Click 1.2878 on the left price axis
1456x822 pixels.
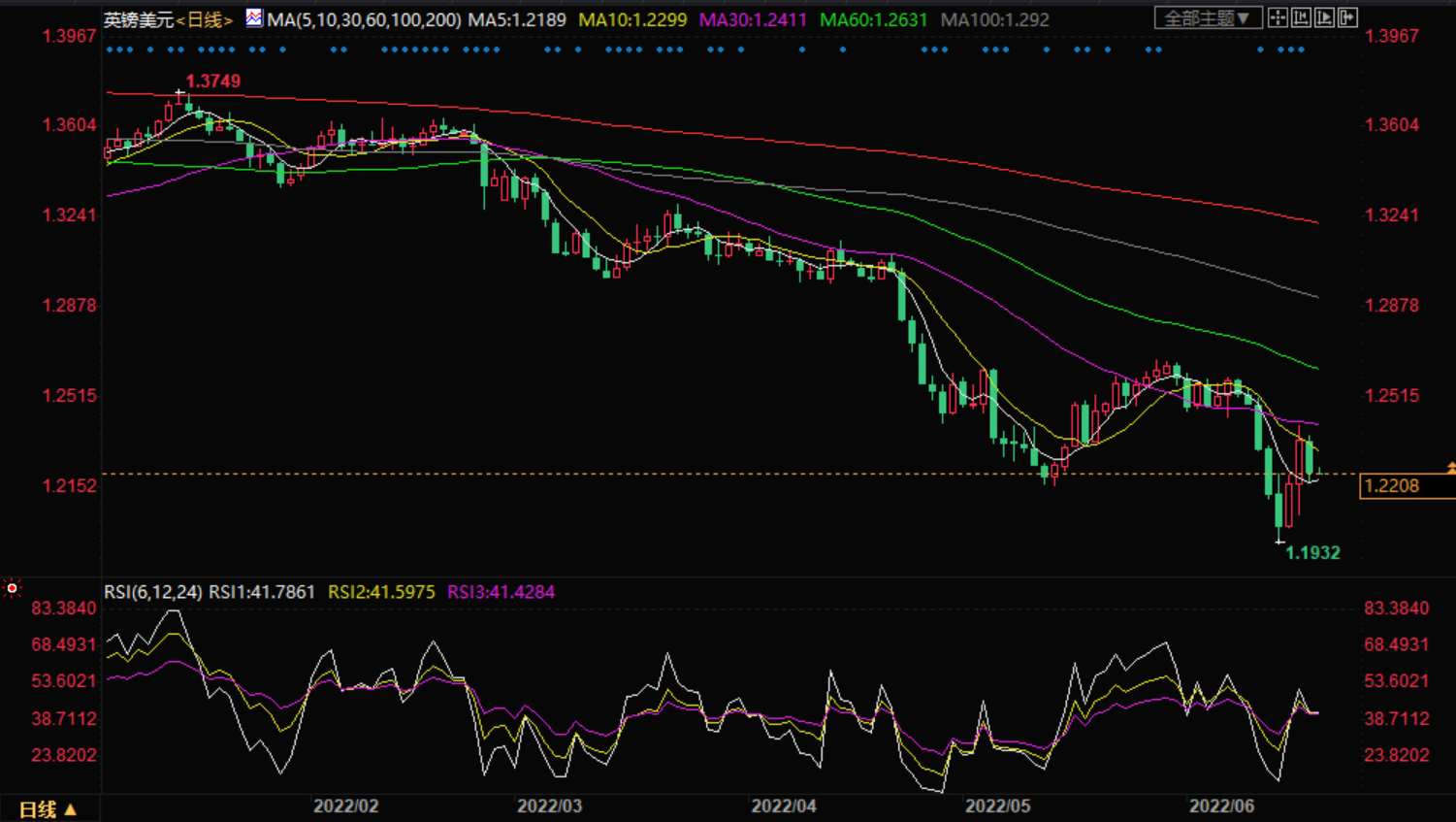pos(69,306)
